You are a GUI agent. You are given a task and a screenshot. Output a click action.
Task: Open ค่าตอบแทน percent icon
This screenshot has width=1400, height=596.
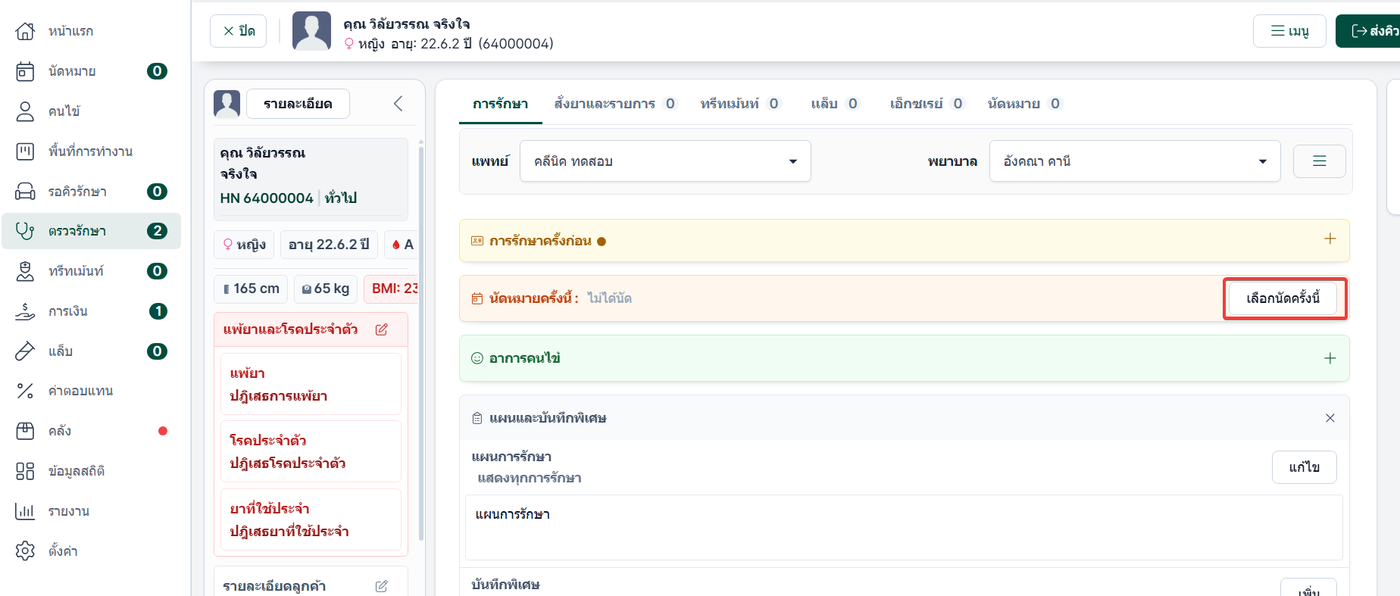(26, 391)
